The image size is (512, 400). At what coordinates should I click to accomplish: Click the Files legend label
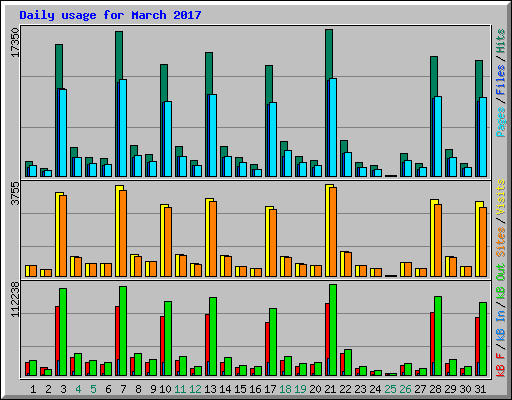click(x=501, y=80)
